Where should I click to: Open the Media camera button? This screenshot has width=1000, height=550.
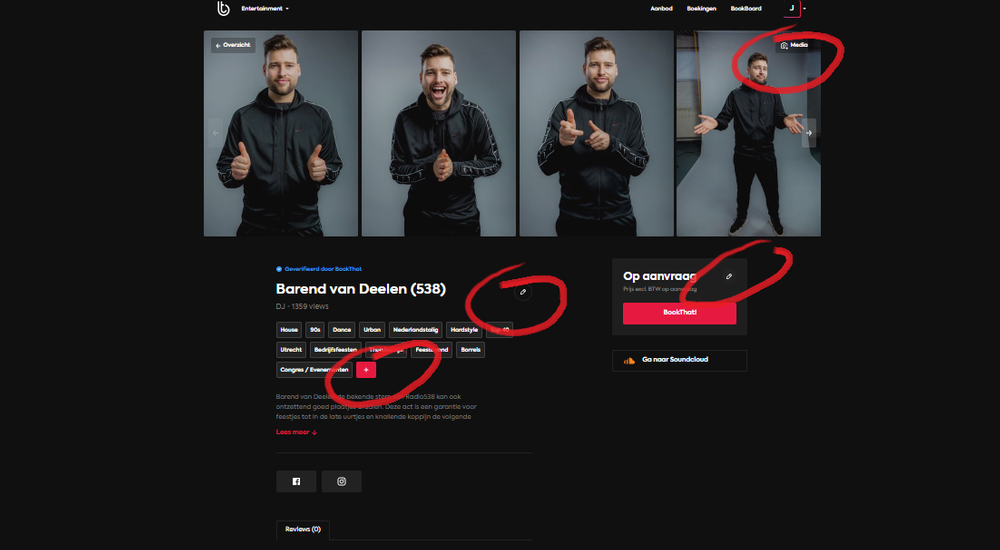[794, 45]
